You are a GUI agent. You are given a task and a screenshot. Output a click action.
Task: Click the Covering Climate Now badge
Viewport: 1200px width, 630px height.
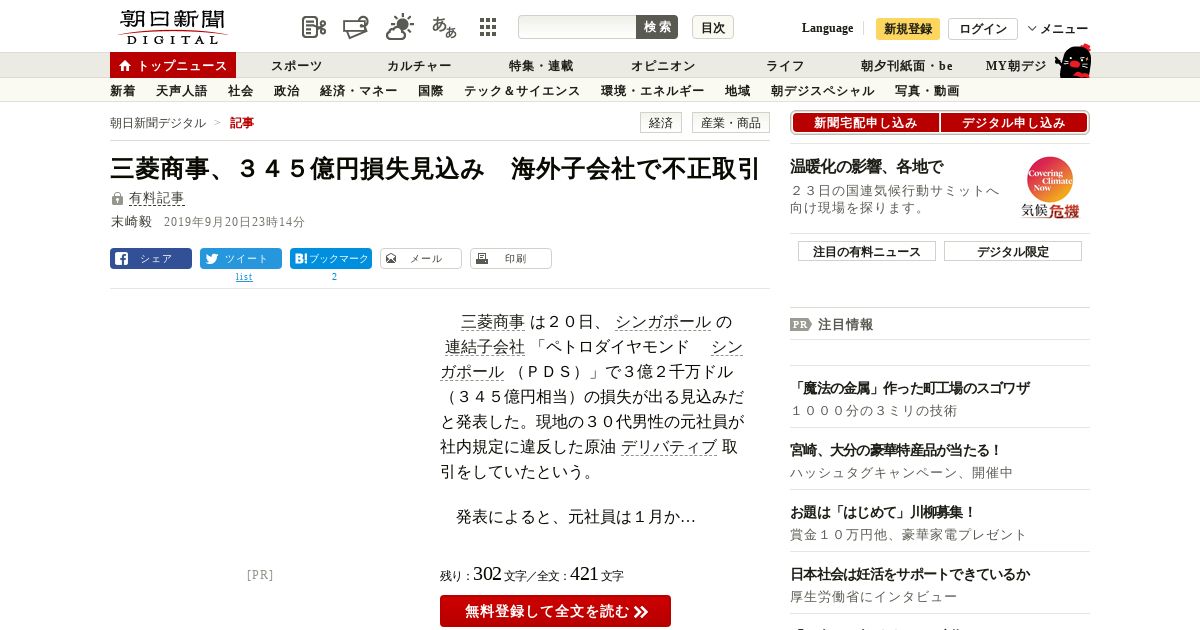1050,187
